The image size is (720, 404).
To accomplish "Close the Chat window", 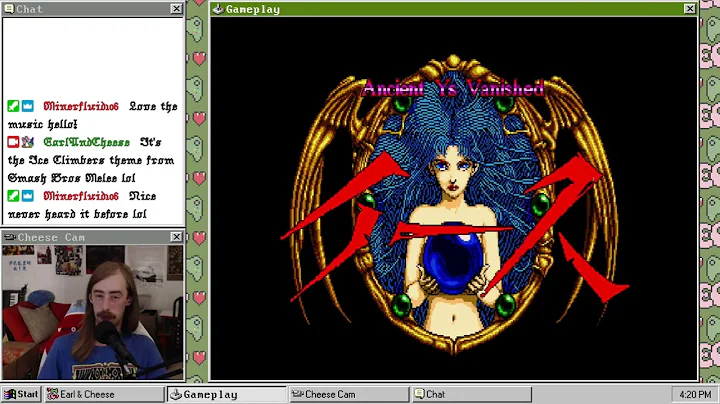I will pos(176,9).
